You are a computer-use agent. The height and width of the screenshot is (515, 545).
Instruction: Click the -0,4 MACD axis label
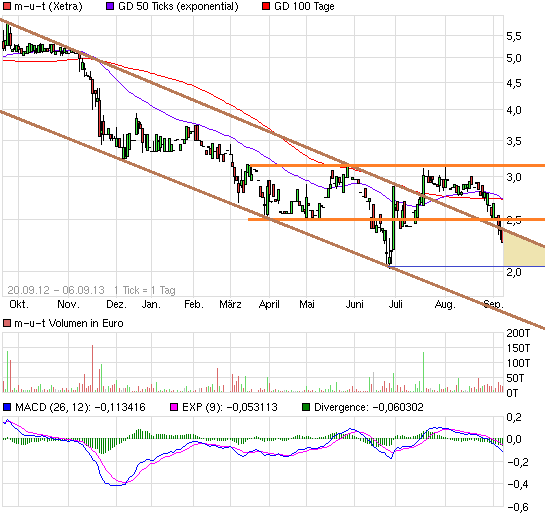coord(517,484)
